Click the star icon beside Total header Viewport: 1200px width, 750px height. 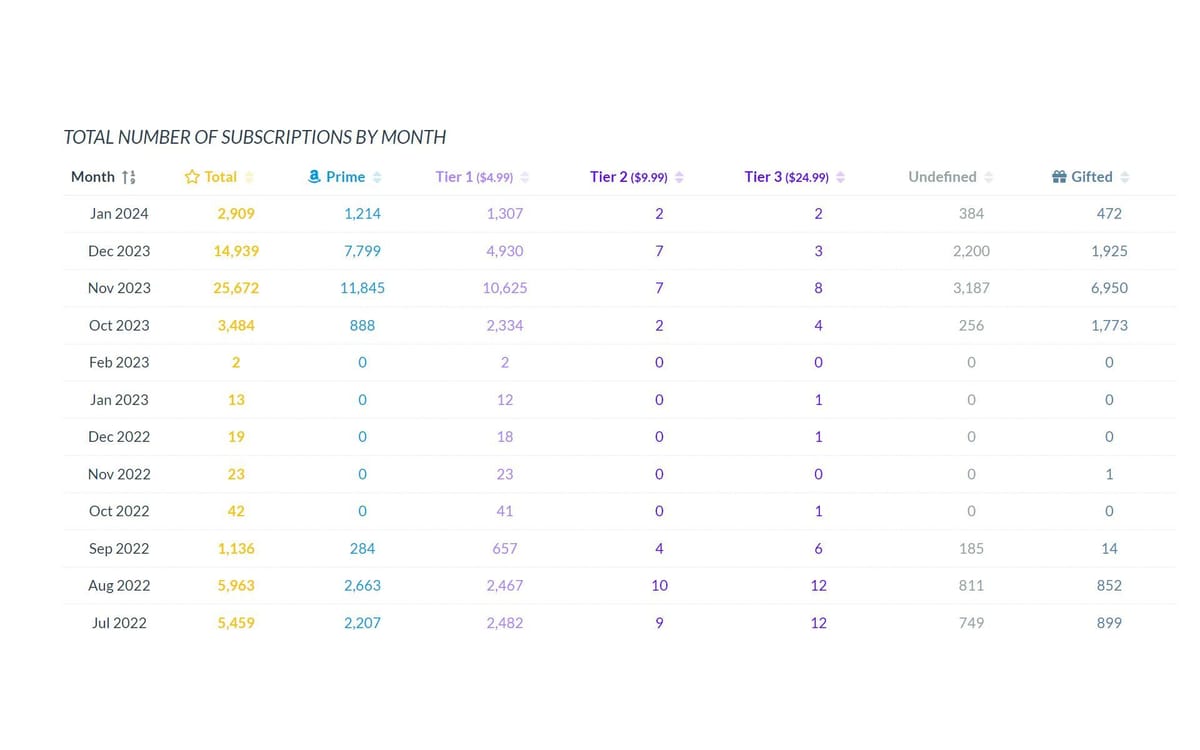192,177
